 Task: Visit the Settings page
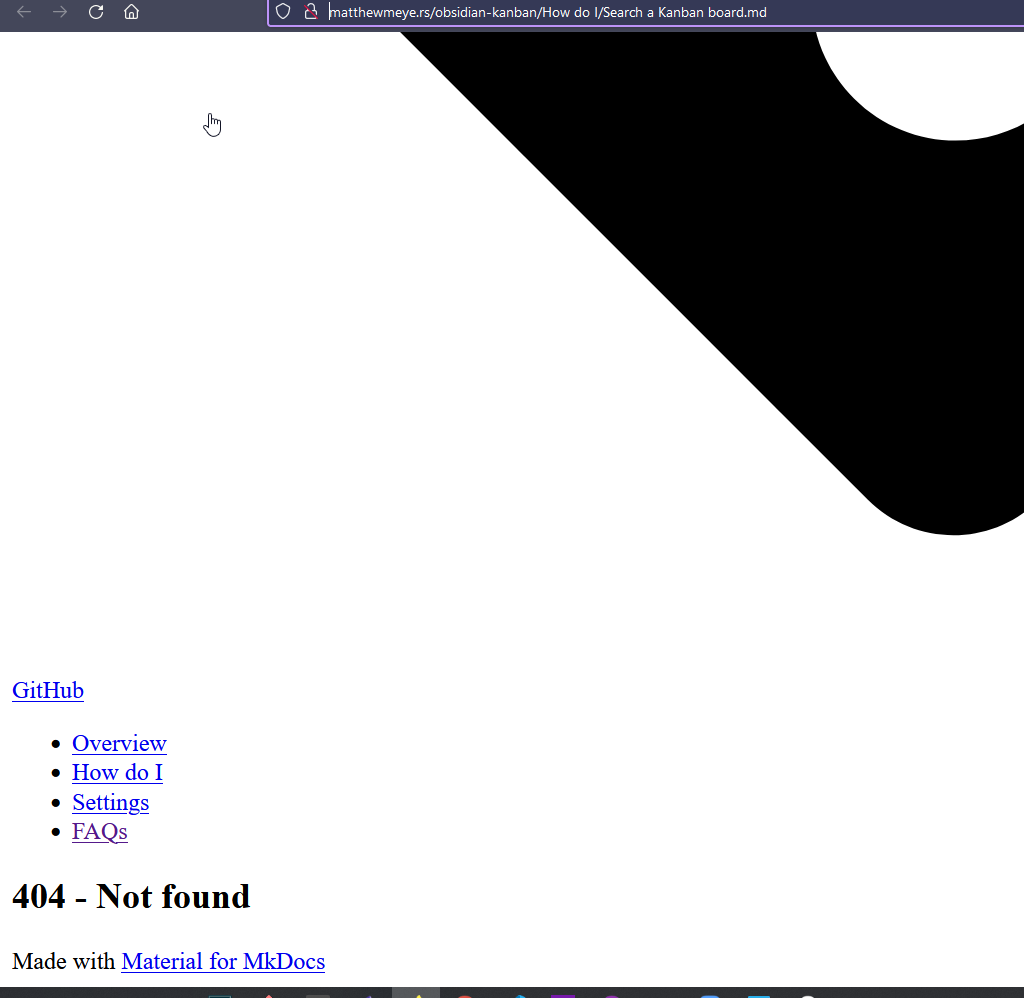click(x=110, y=802)
